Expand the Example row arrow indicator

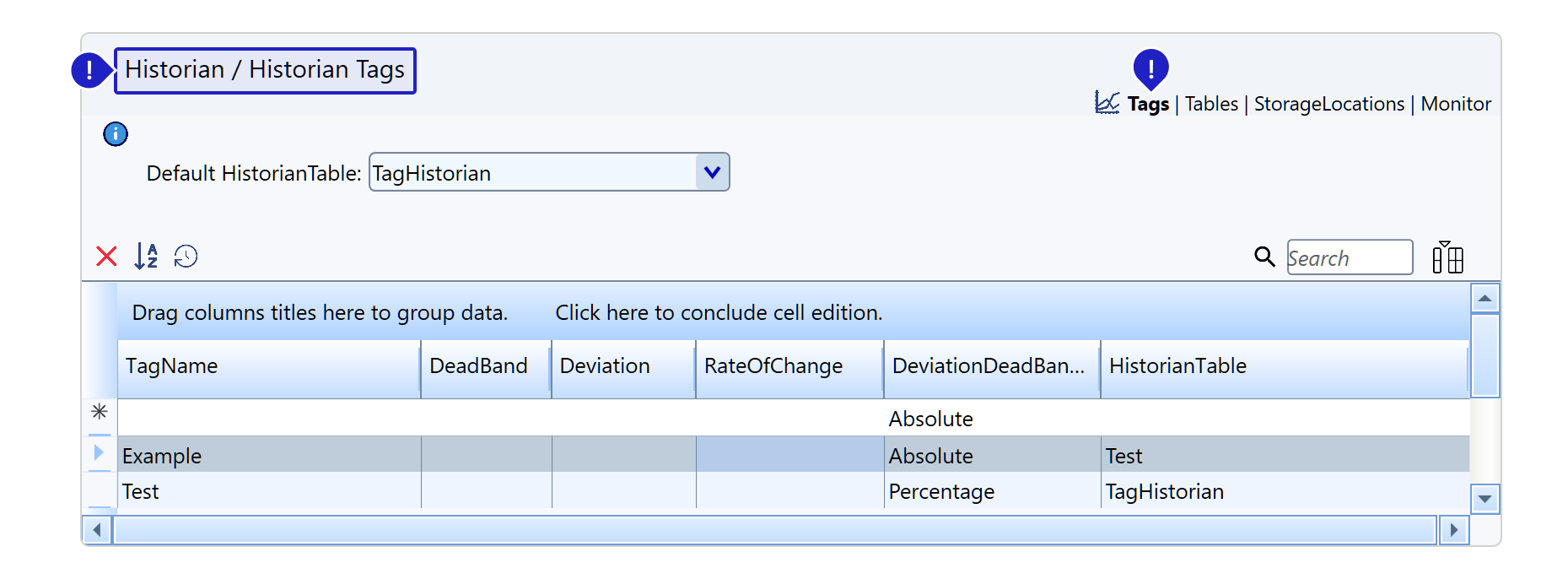coord(99,453)
